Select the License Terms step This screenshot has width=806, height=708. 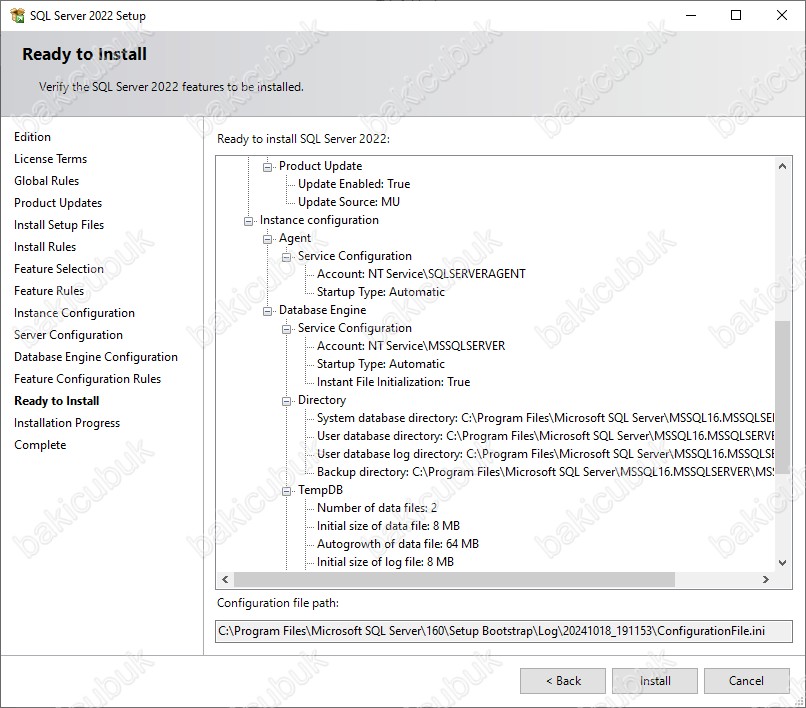[x=50, y=159]
